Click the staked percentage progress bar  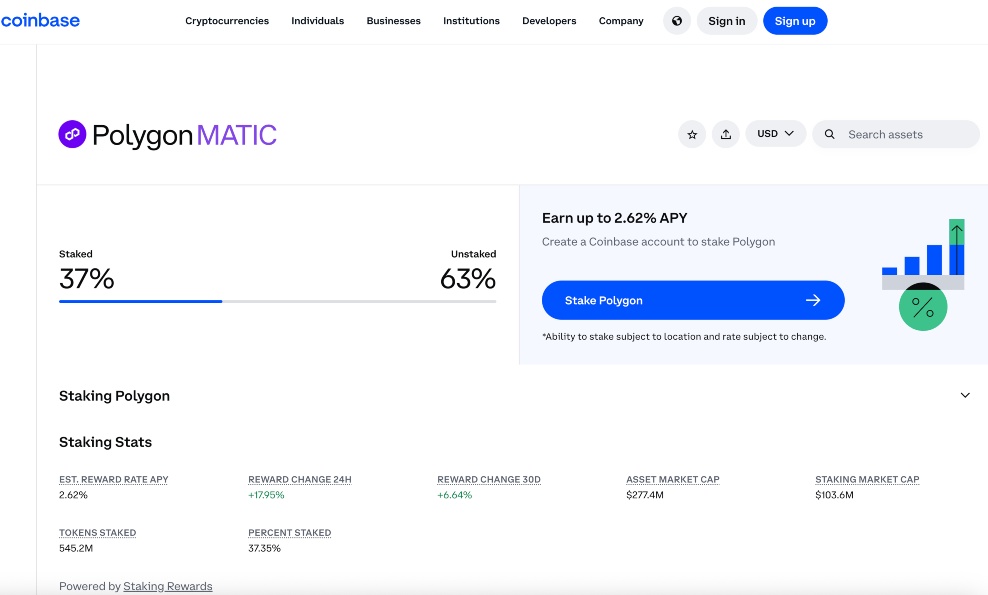tap(277, 300)
